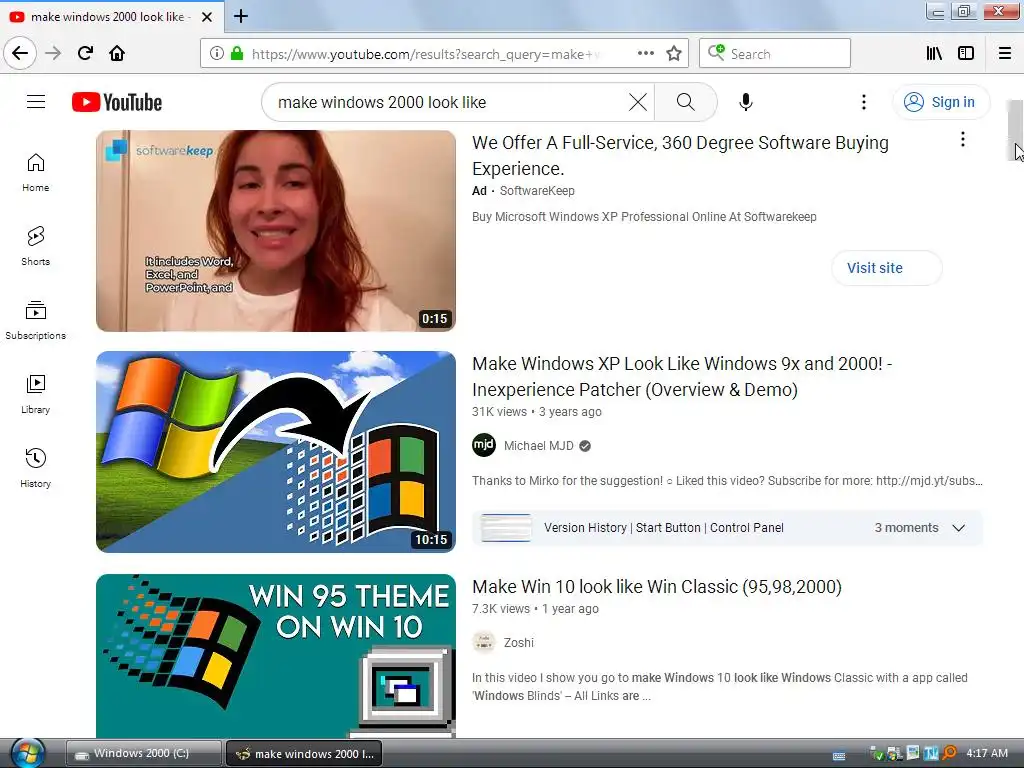Click the SoftwareKeep advertiser name

(537, 191)
